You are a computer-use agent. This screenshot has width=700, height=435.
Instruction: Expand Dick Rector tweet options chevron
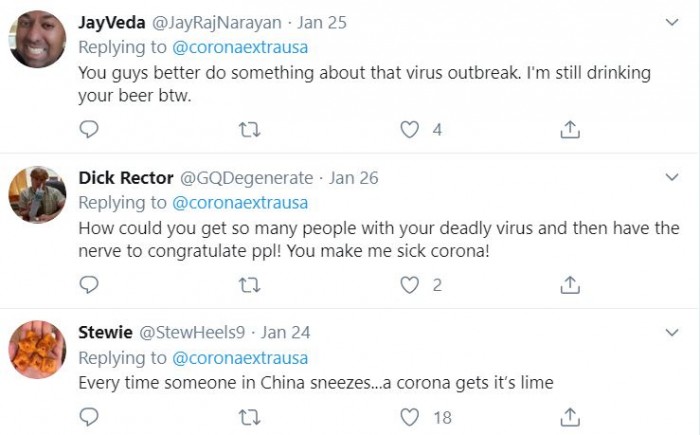coord(672,177)
